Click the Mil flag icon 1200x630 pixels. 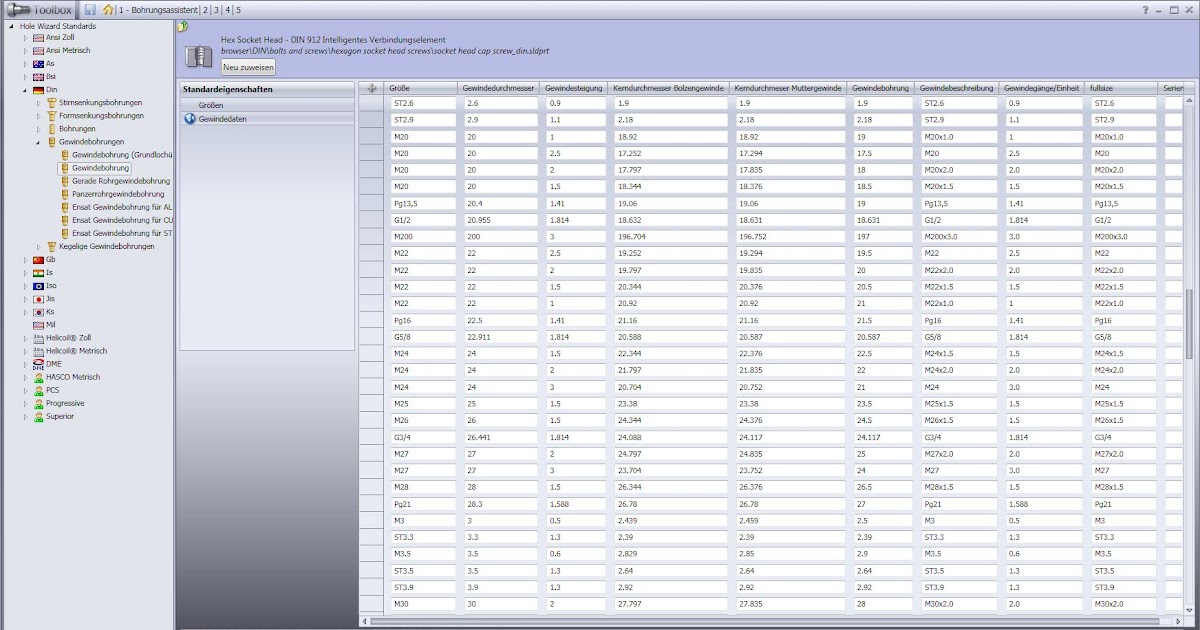click(38, 325)
